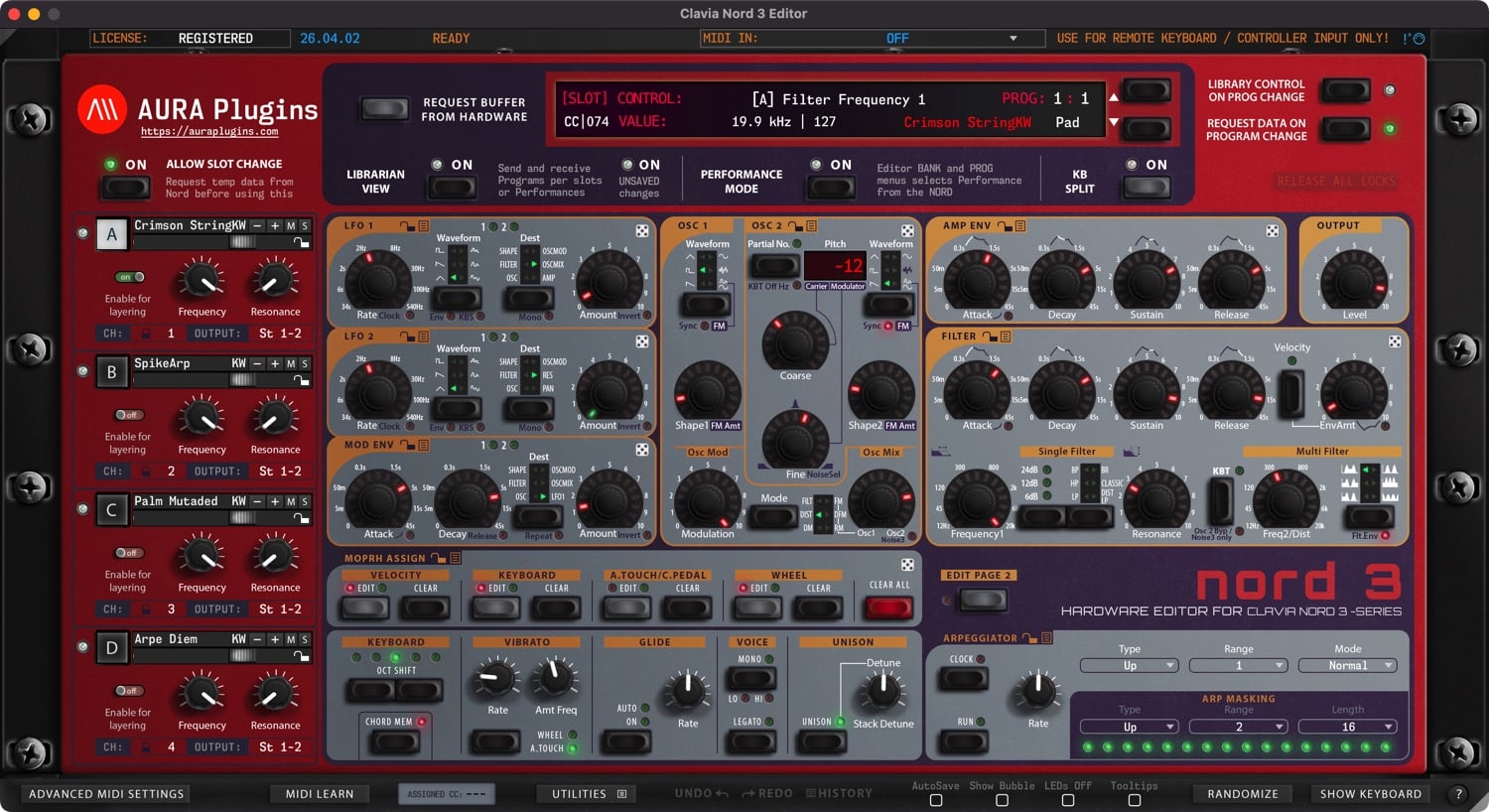Click the Arpeggiator lock icon
This screenshot has height=812, width=1489.
(1030, 638)
